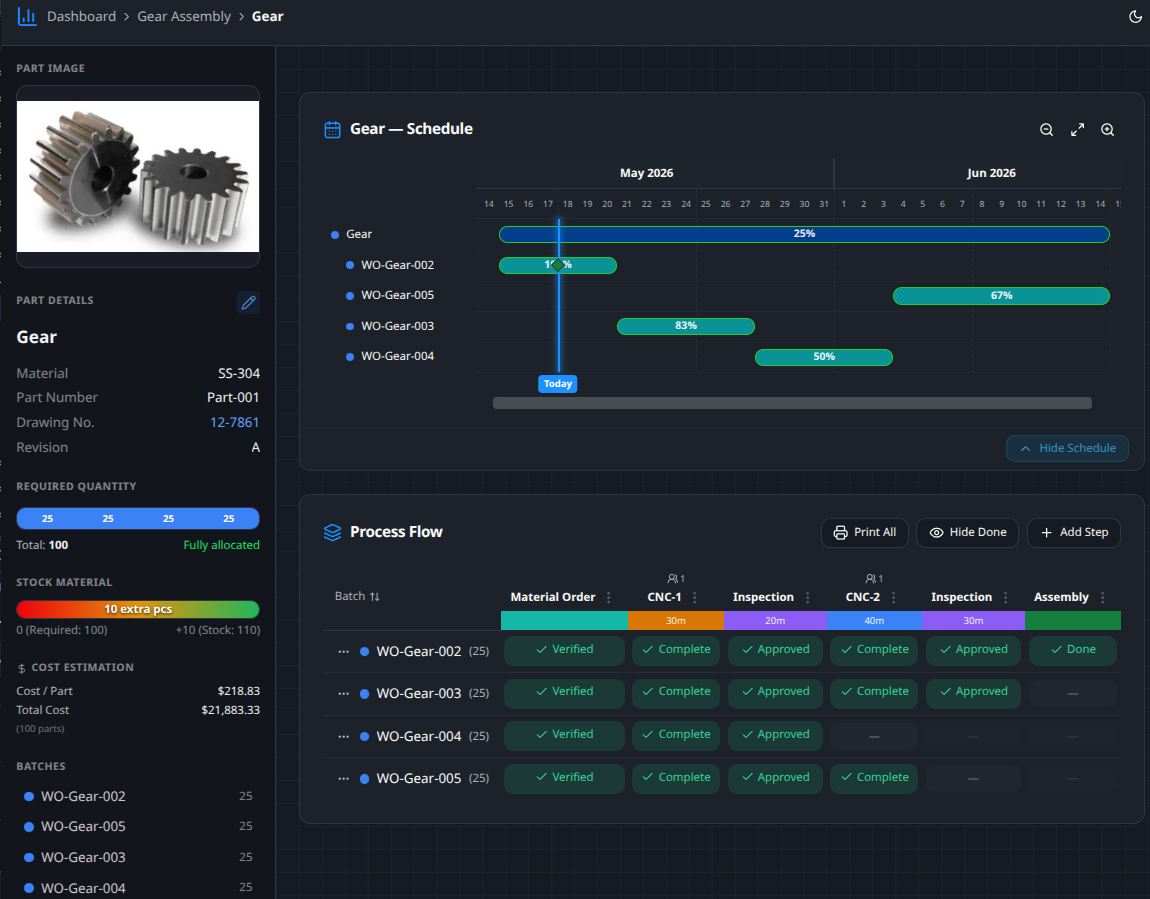The image size is (1150, 899).
Task: Click Total Cost value $21,883.33
Action: point(230,710)
